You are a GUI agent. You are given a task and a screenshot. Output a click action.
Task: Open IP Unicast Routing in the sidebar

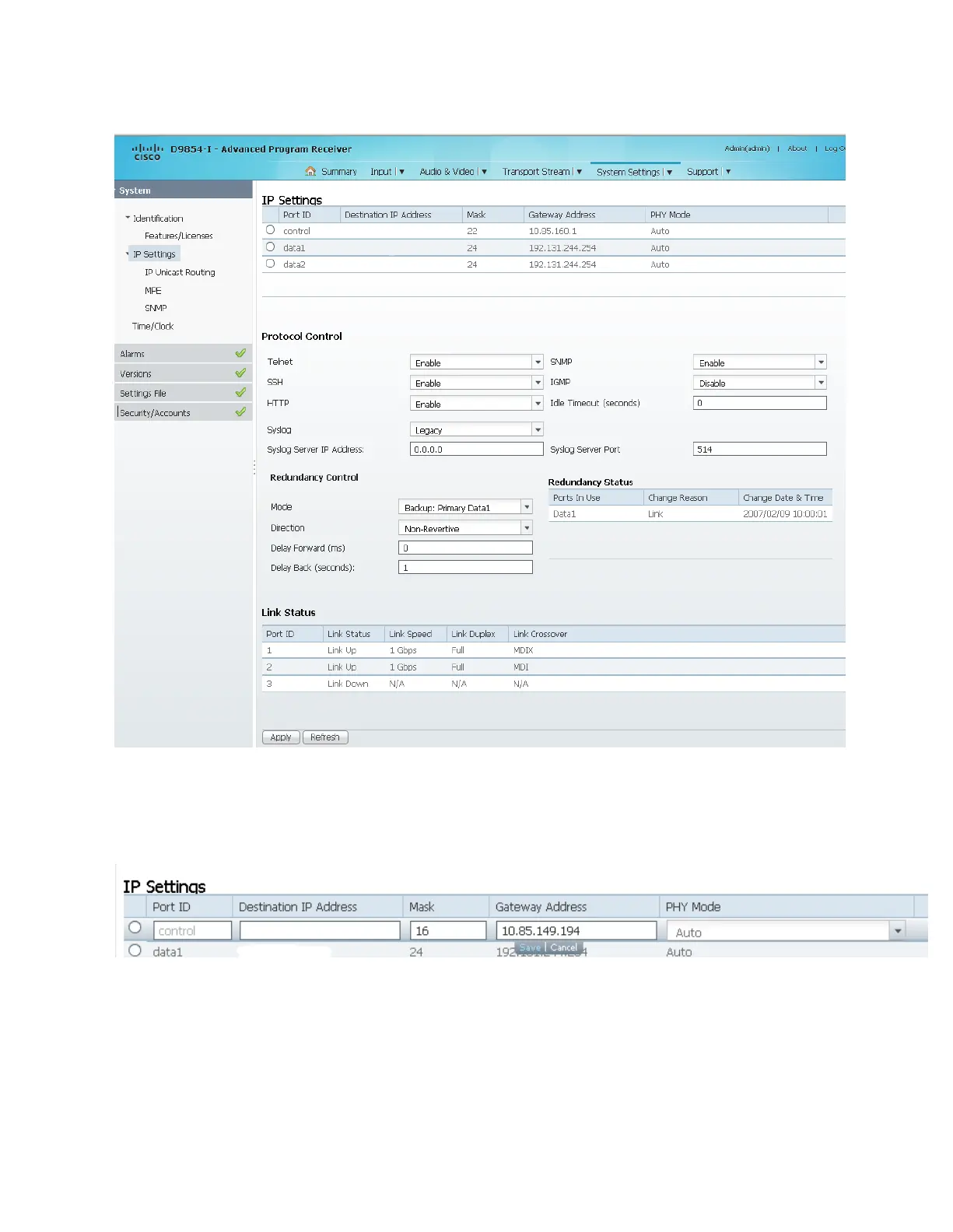(x=180, y=272)
